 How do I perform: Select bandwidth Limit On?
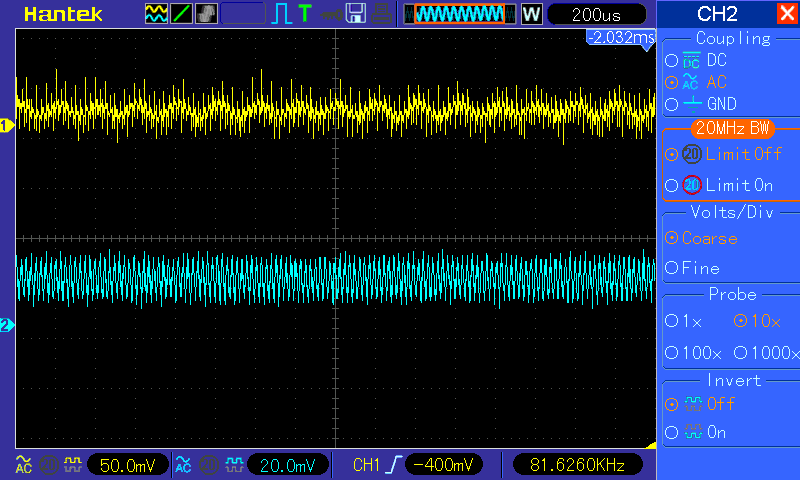coord(719,185)
